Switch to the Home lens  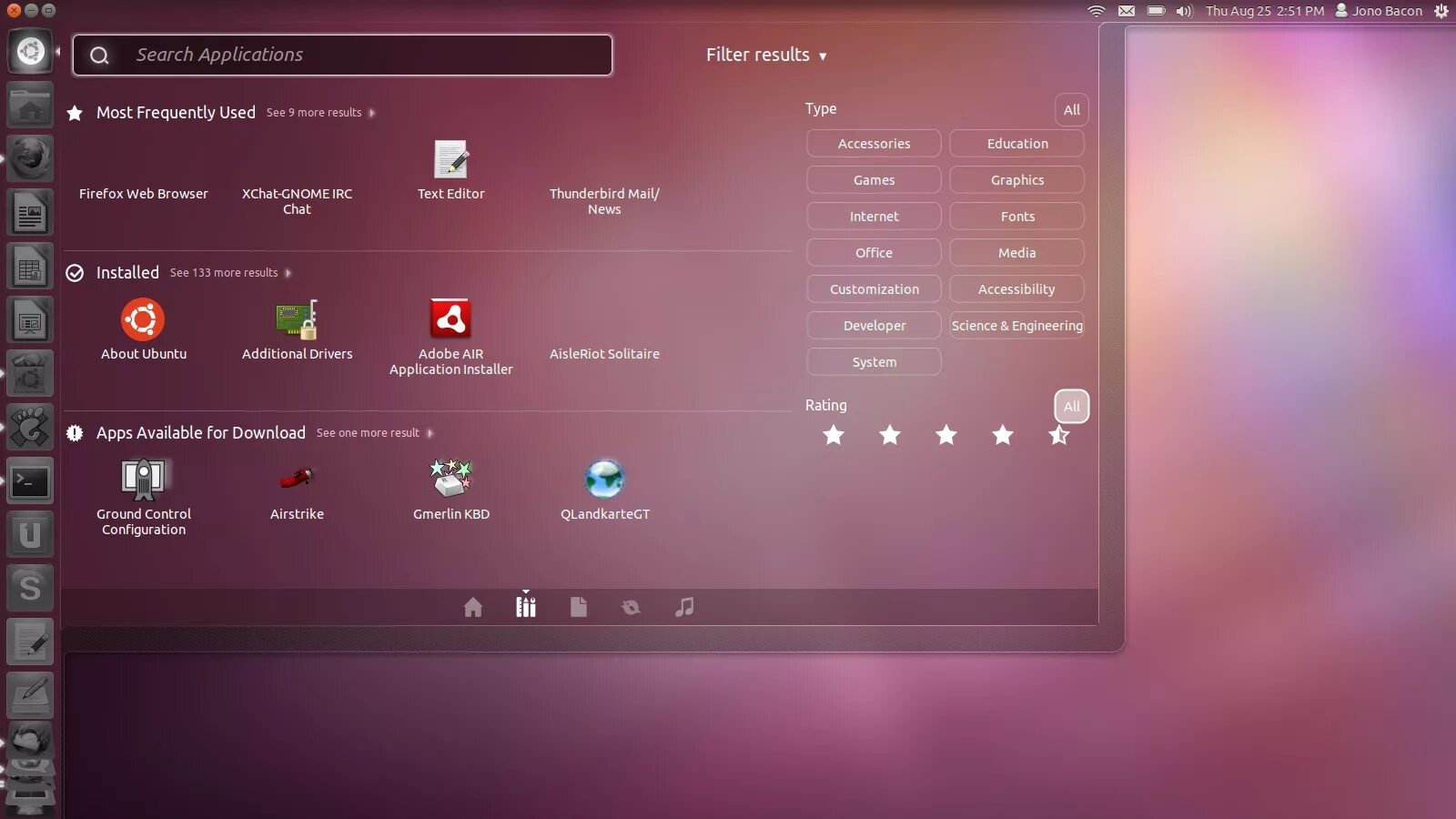(x=473, y=607)
